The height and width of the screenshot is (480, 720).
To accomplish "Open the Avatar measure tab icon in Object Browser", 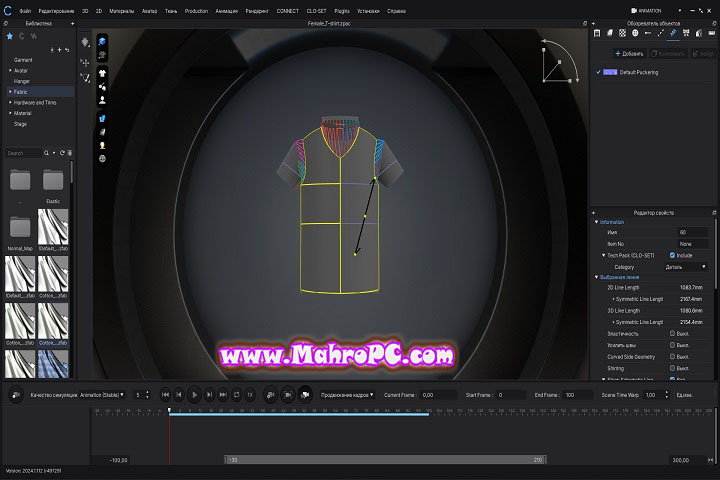I will click(699, 33).
